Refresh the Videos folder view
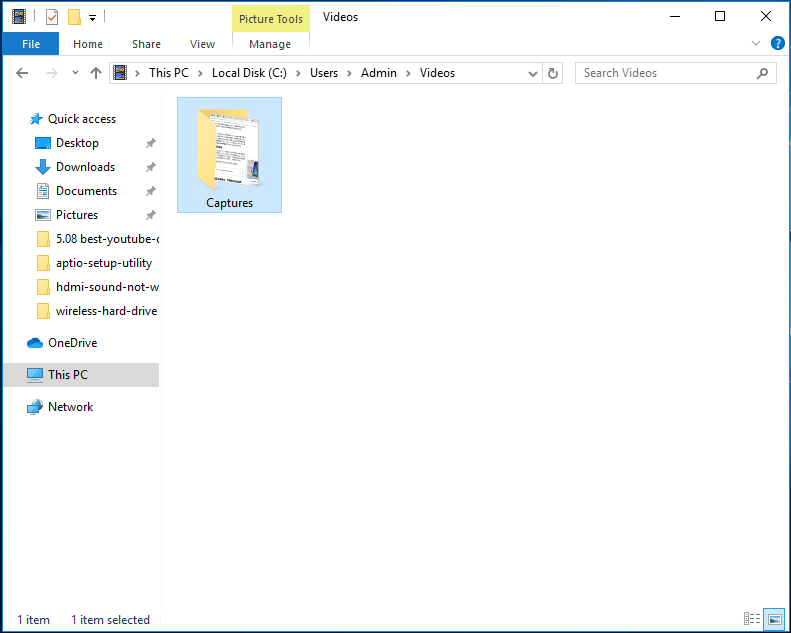The width and height of the screenshot is (791, 633). click(x=553, y=73)
